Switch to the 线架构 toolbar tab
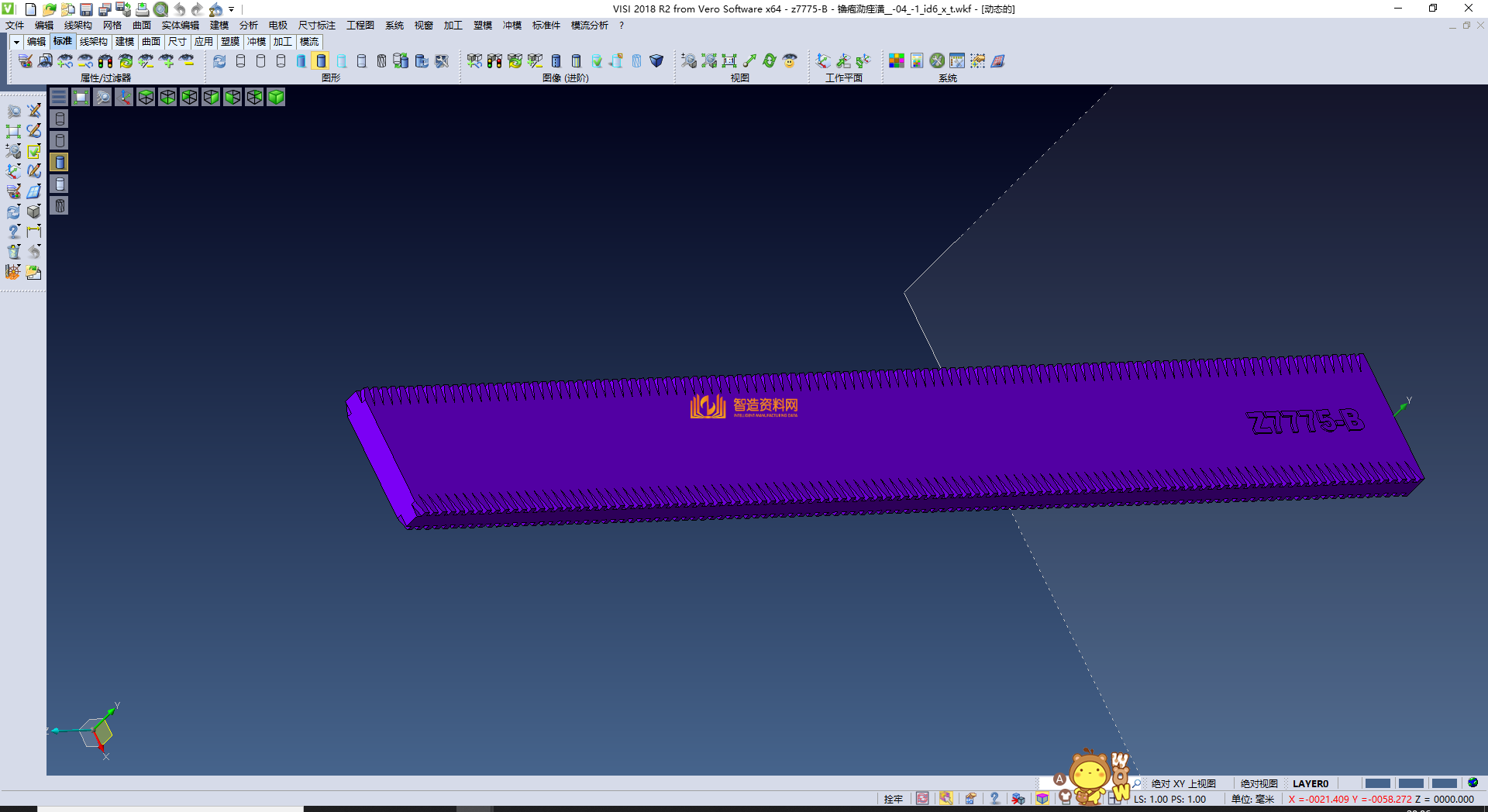This screenshot has height=812, width=1488. (x=93, y=42)
